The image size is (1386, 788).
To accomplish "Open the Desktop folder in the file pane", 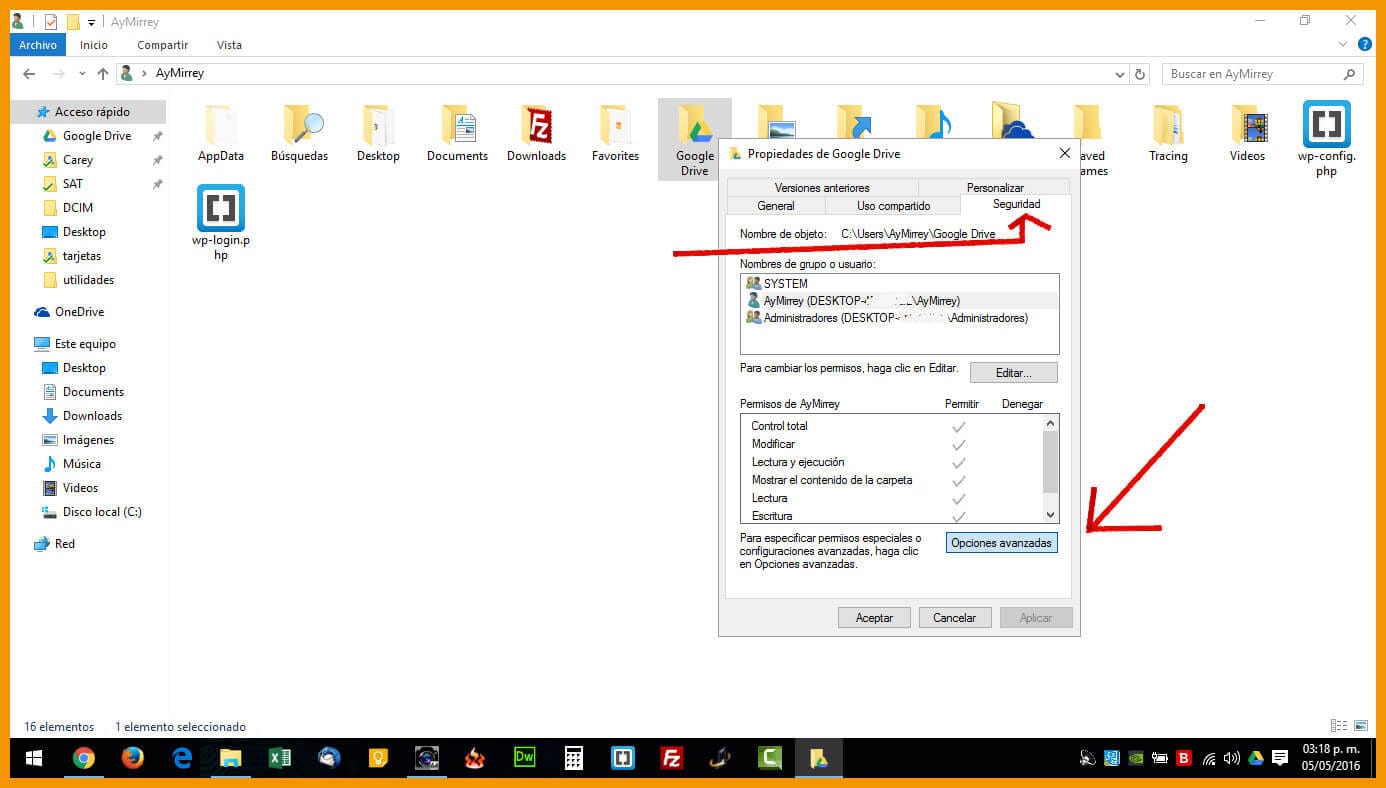I will pos(378,133).
